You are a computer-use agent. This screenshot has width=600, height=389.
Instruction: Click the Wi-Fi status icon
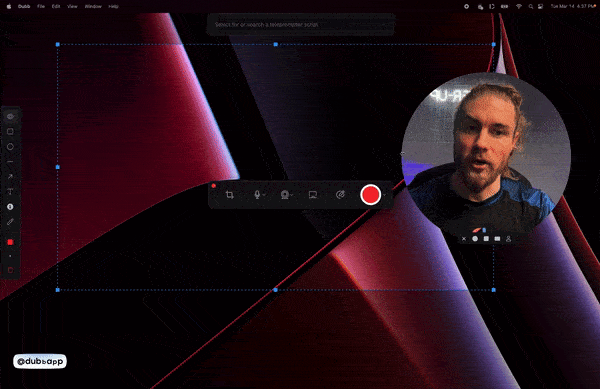[519, 6]
